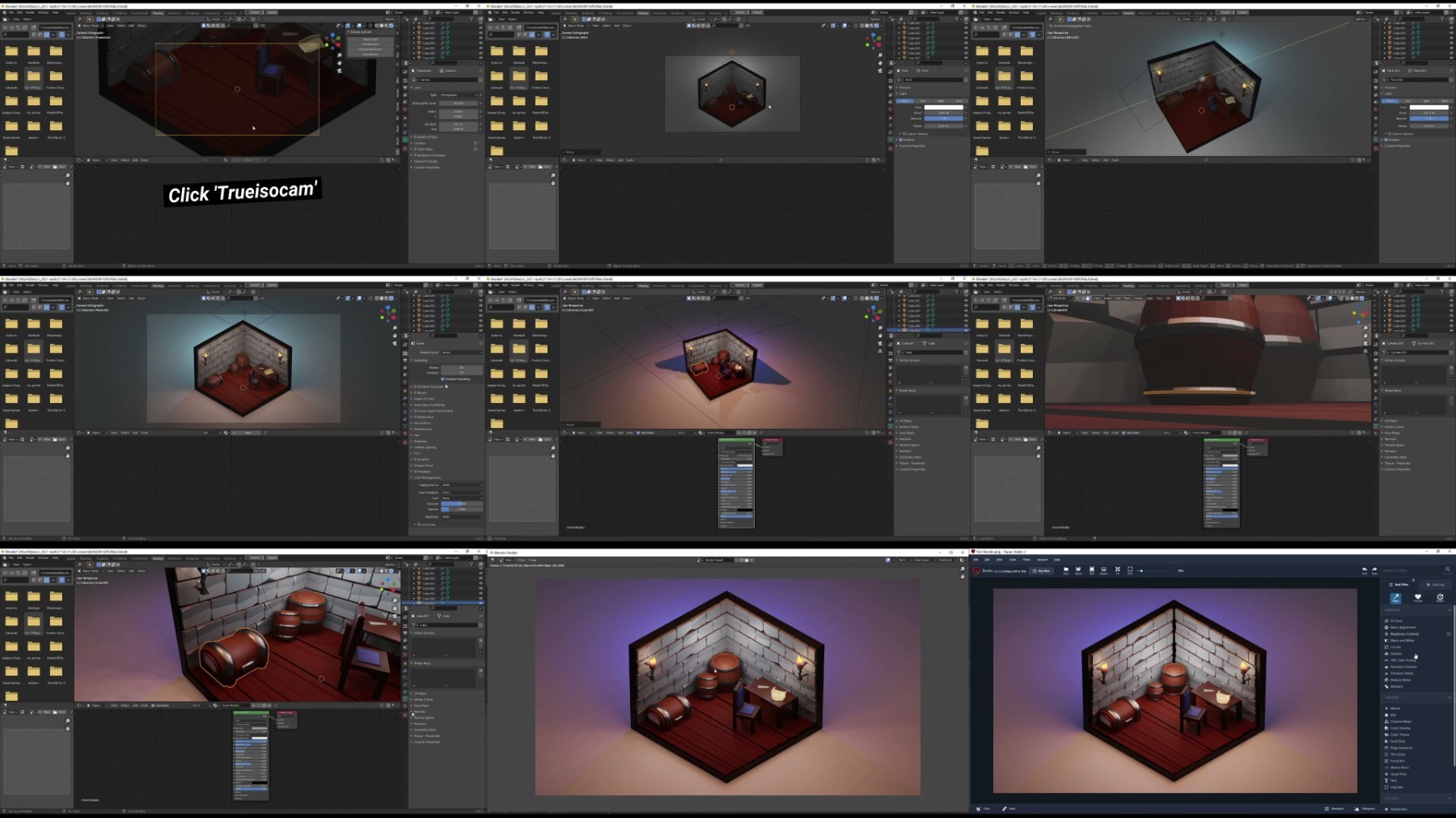Toggle the View icon in Topaz Studio toolbar
Viewport: 1456px width, 818px height.
tap(1092, 570)
